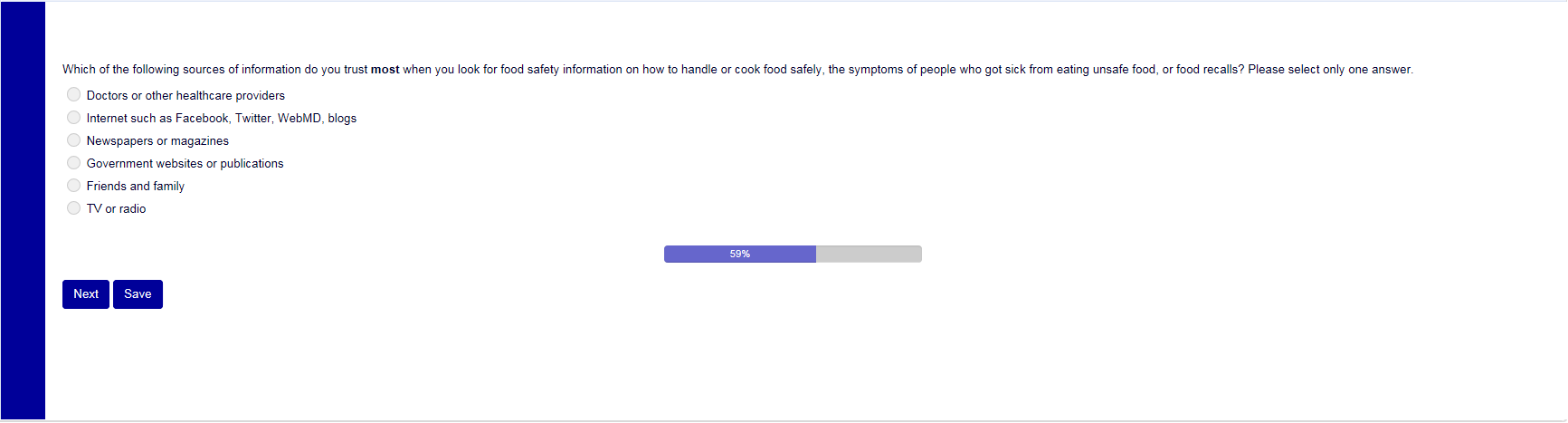Image resolution: width=1568 pixels, height=423 pixels.
Task: Pick the 'Government websites or publications' radio button
Action: click(74, 162)
